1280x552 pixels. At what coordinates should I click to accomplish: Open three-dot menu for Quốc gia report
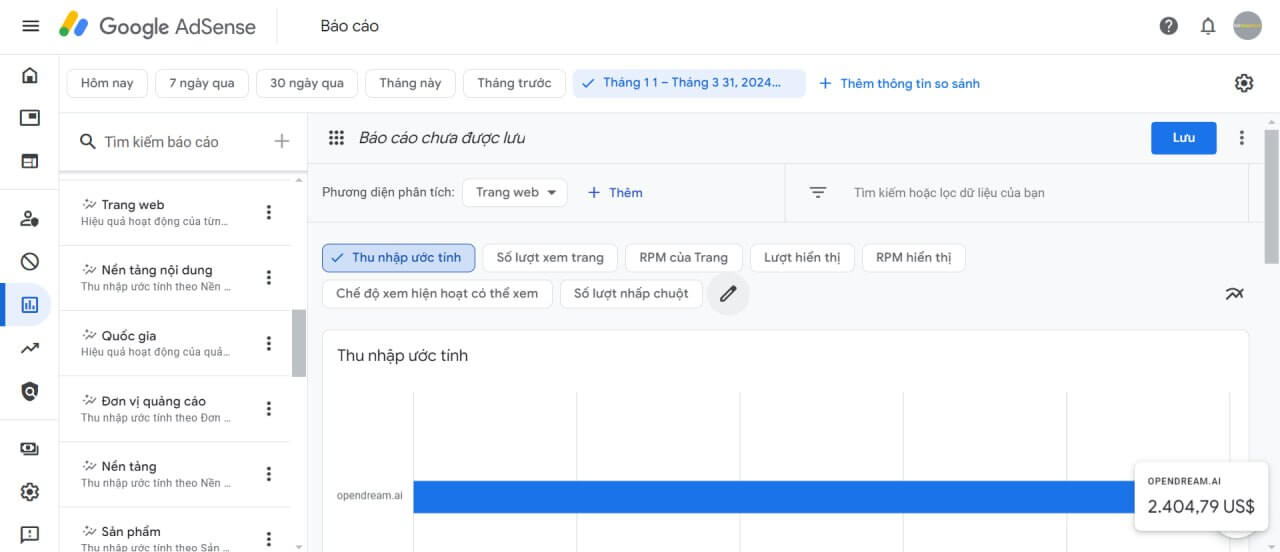pos(268,343)
